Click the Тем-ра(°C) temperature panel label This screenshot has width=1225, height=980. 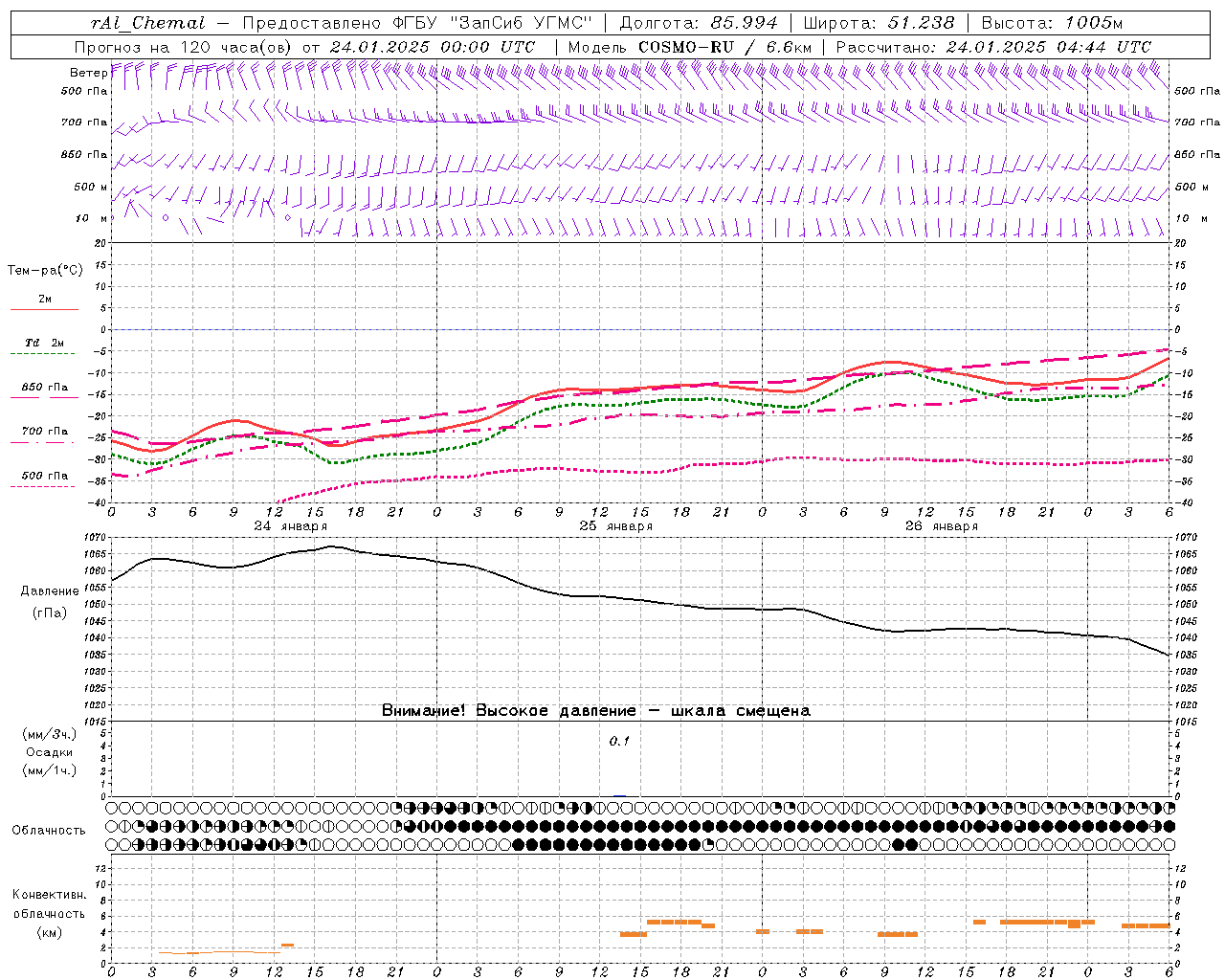(x=45, y=271)
